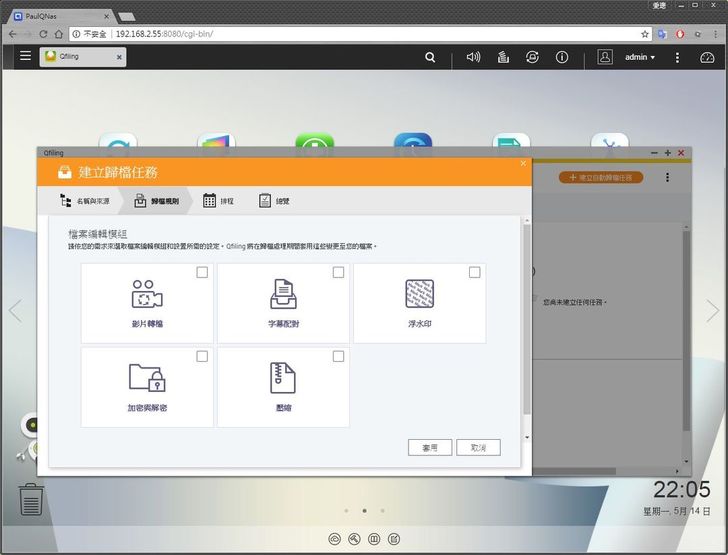Enable the 影片轉檔 checkbox

[x=203, y=272]
